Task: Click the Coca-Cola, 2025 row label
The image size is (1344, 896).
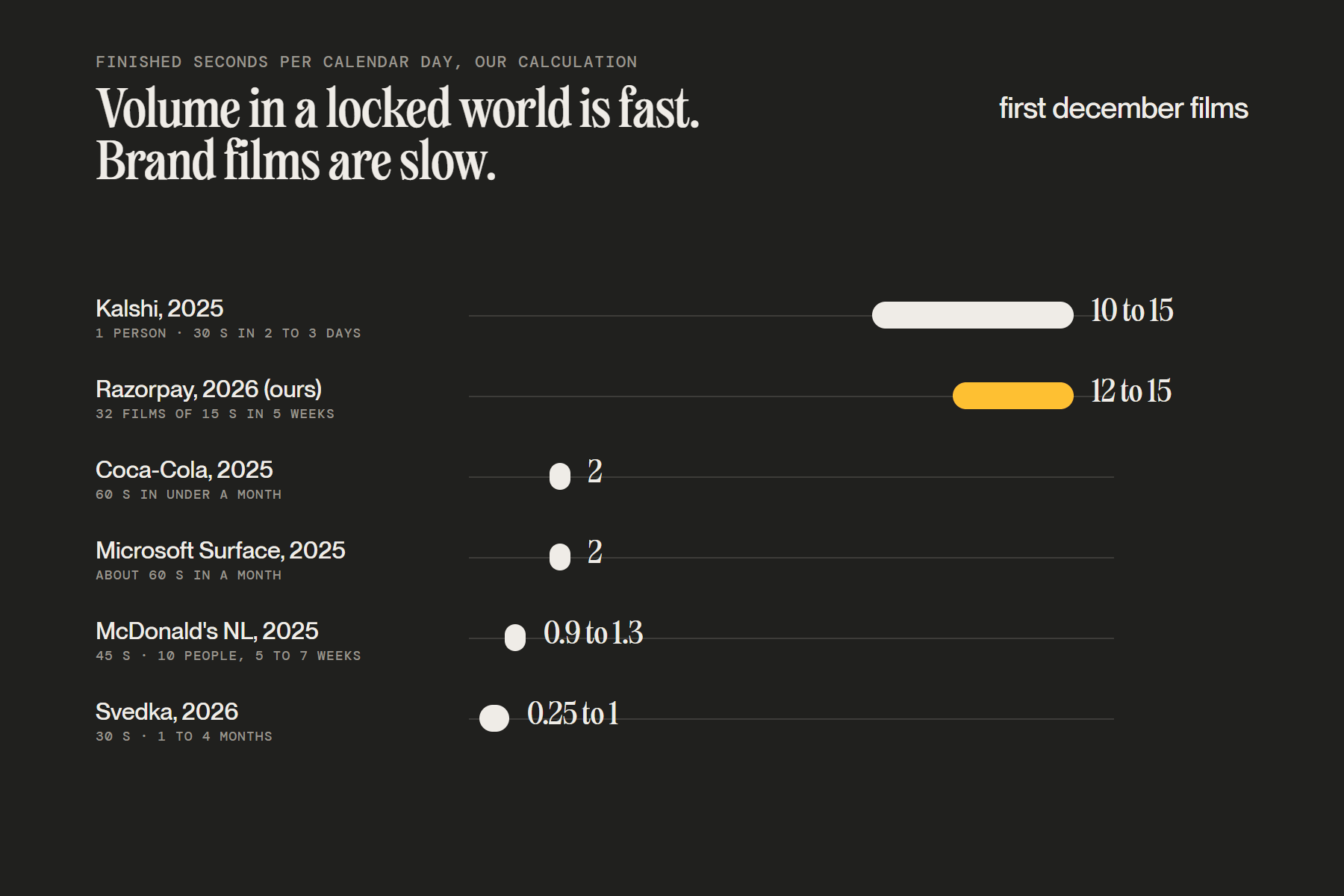Action: [x=184, y=470]
